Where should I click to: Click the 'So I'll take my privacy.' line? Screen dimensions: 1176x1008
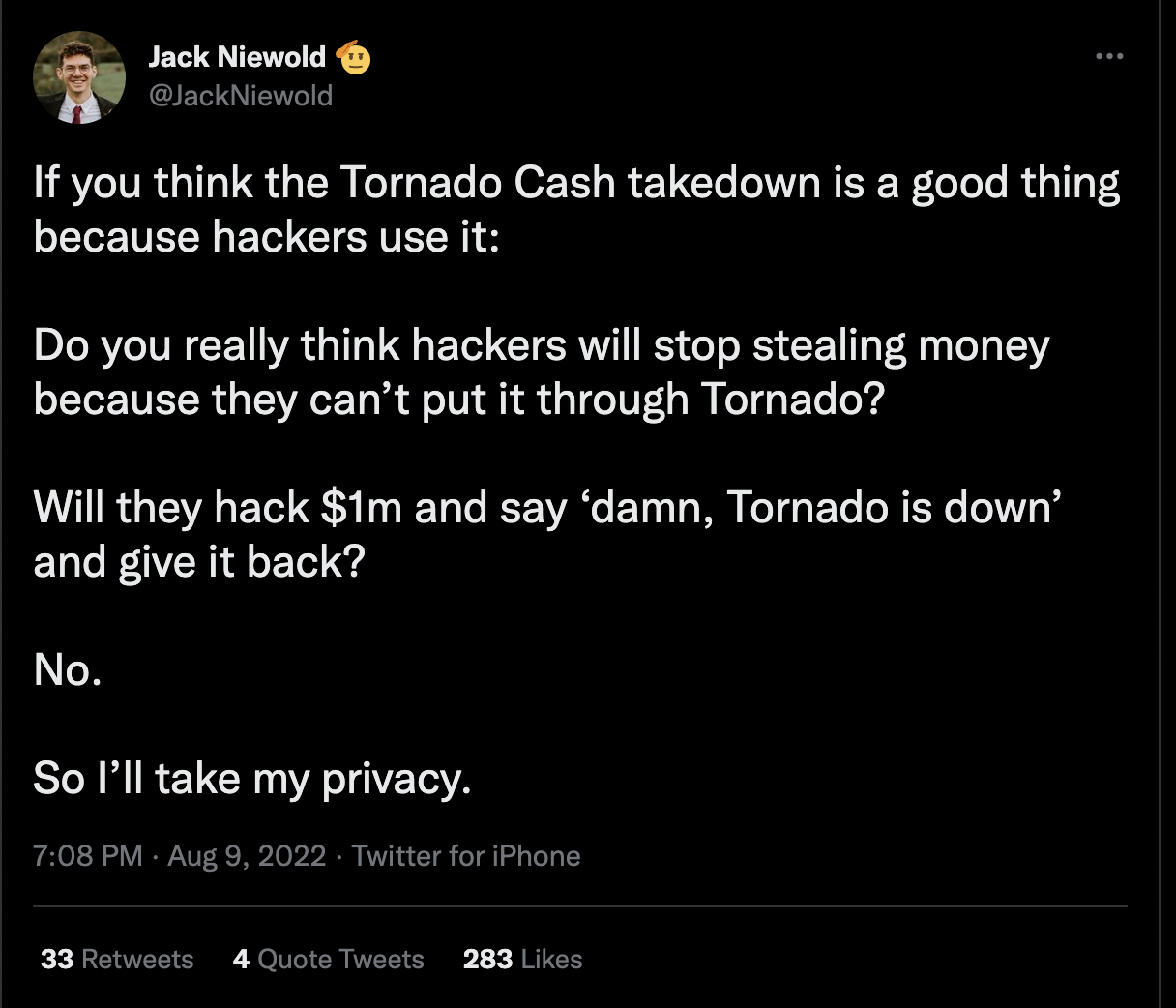tap(252, 779)
